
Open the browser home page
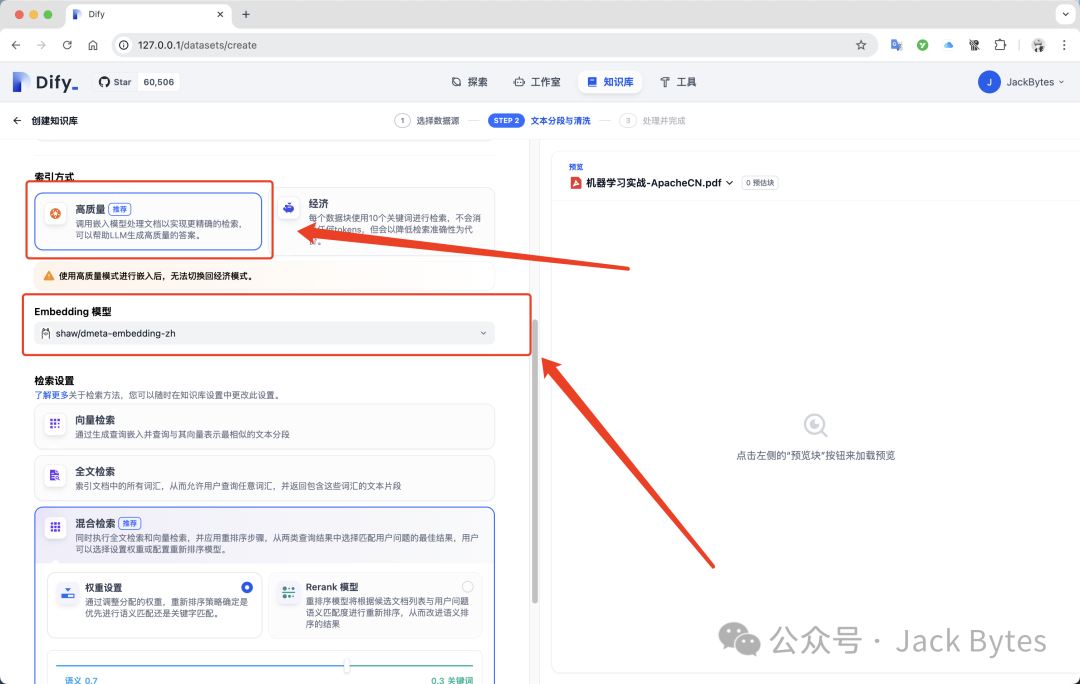point(93,45)
